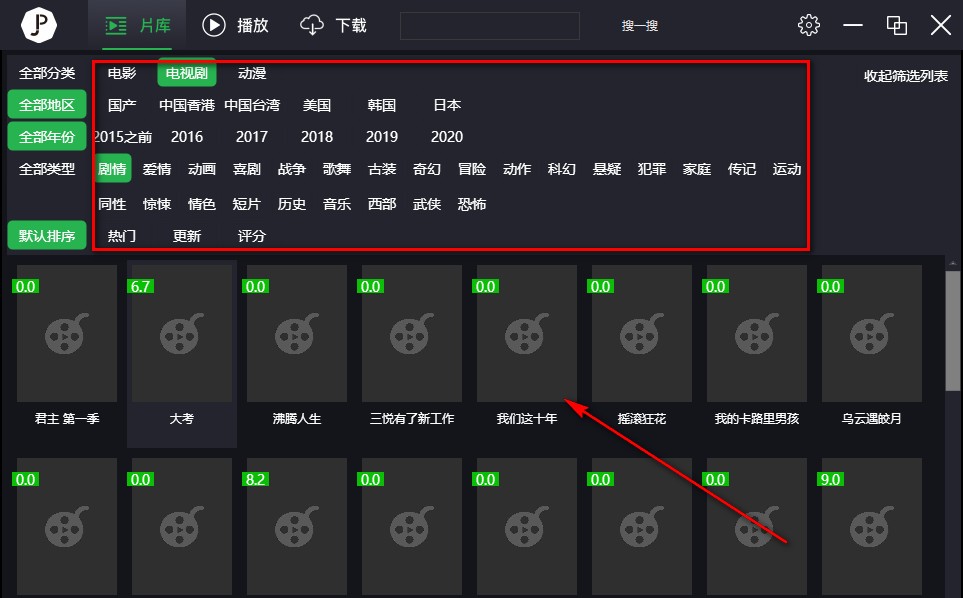This screenshot has height=598, width=963.
Task: Switch to the 电影 tab
Action: tap(120, 72)
